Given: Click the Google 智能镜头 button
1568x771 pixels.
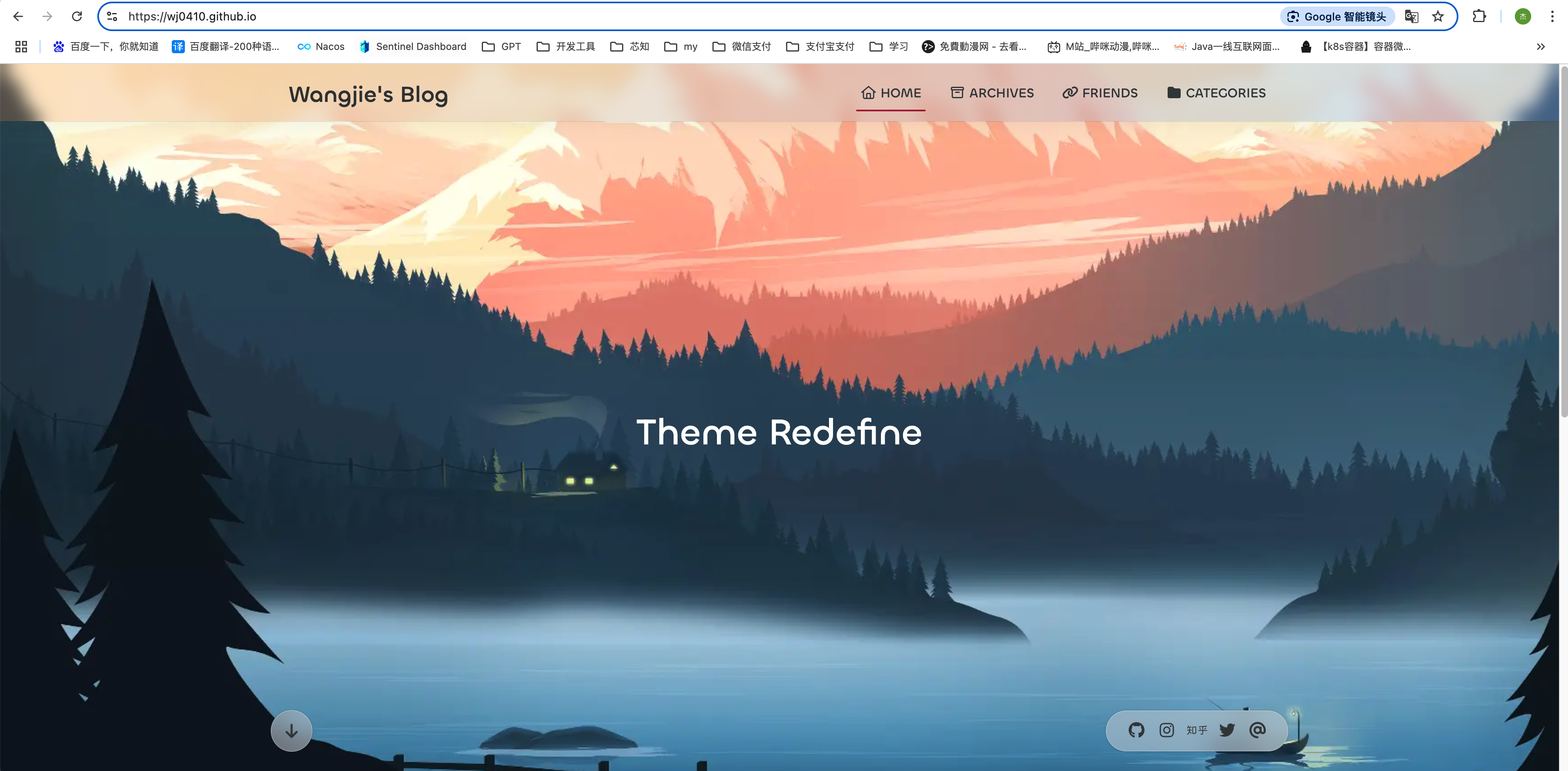Looking at the screenshot, I should point(1337,16).
